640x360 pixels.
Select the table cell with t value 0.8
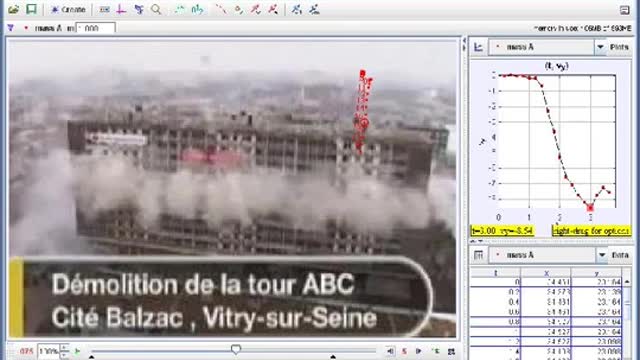tap(496, 322)
